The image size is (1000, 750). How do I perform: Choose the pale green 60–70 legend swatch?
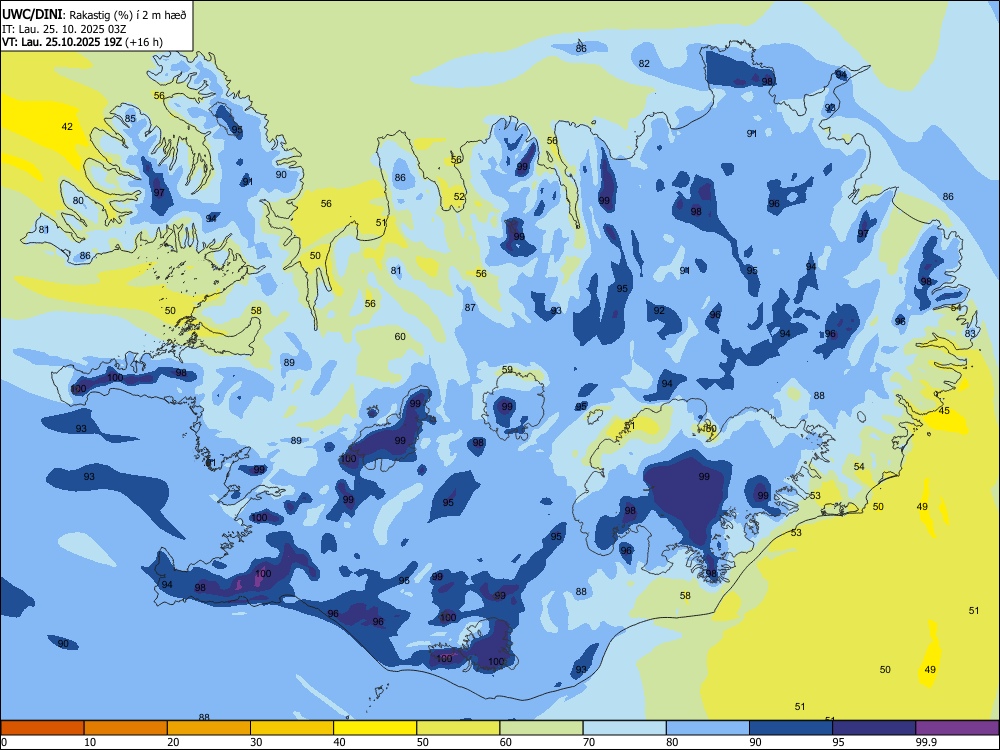[x=541, y=728]
